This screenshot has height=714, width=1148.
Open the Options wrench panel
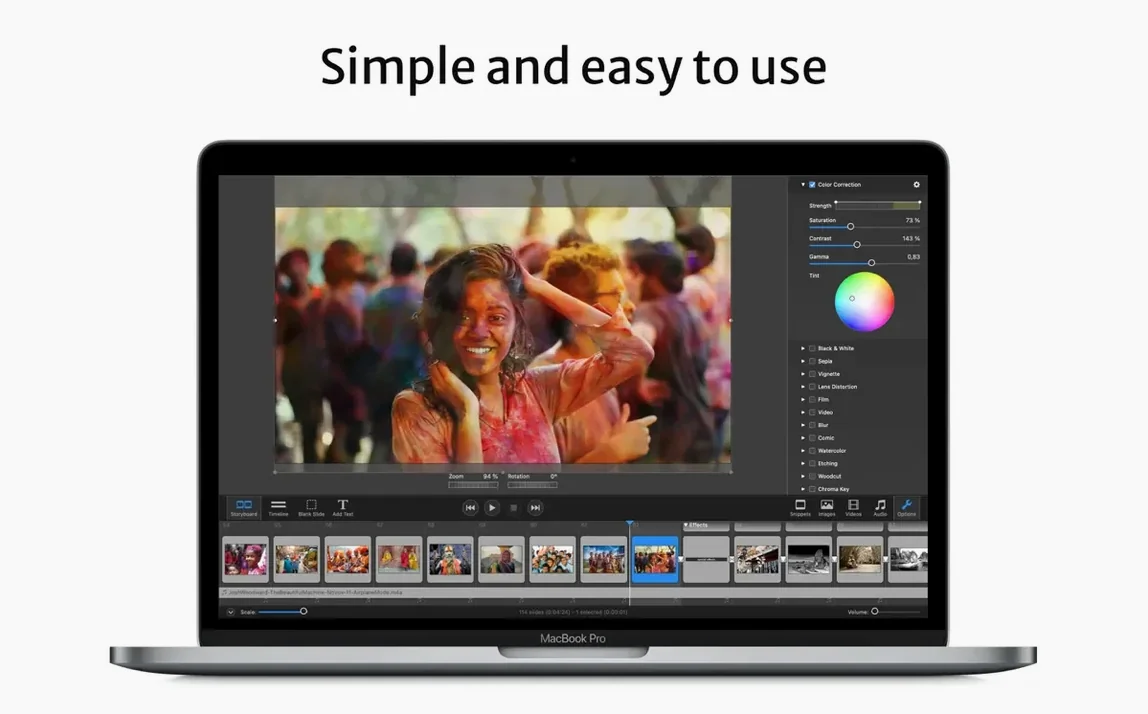pos(906,507)
